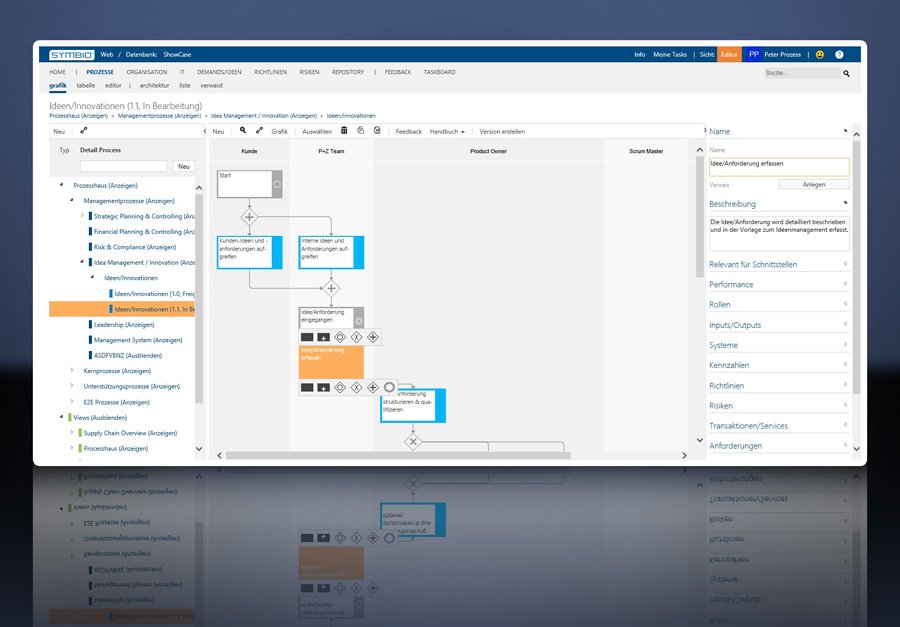Click the SYMBIO logo
The height and width of the screenshot is (627, 900).
(72, 55)
